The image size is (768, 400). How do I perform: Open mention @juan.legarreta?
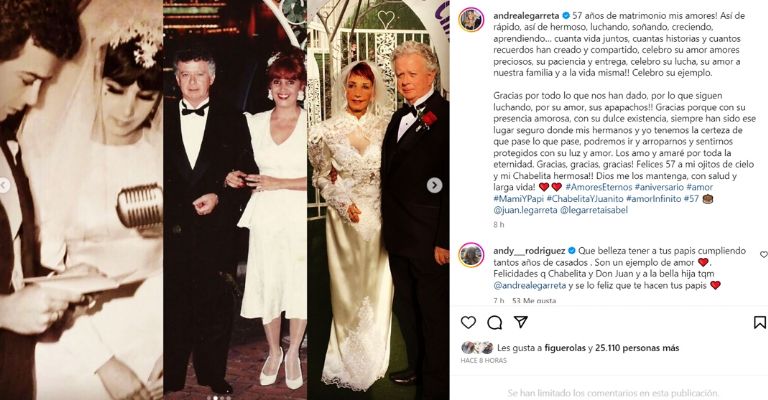[525, 210]
